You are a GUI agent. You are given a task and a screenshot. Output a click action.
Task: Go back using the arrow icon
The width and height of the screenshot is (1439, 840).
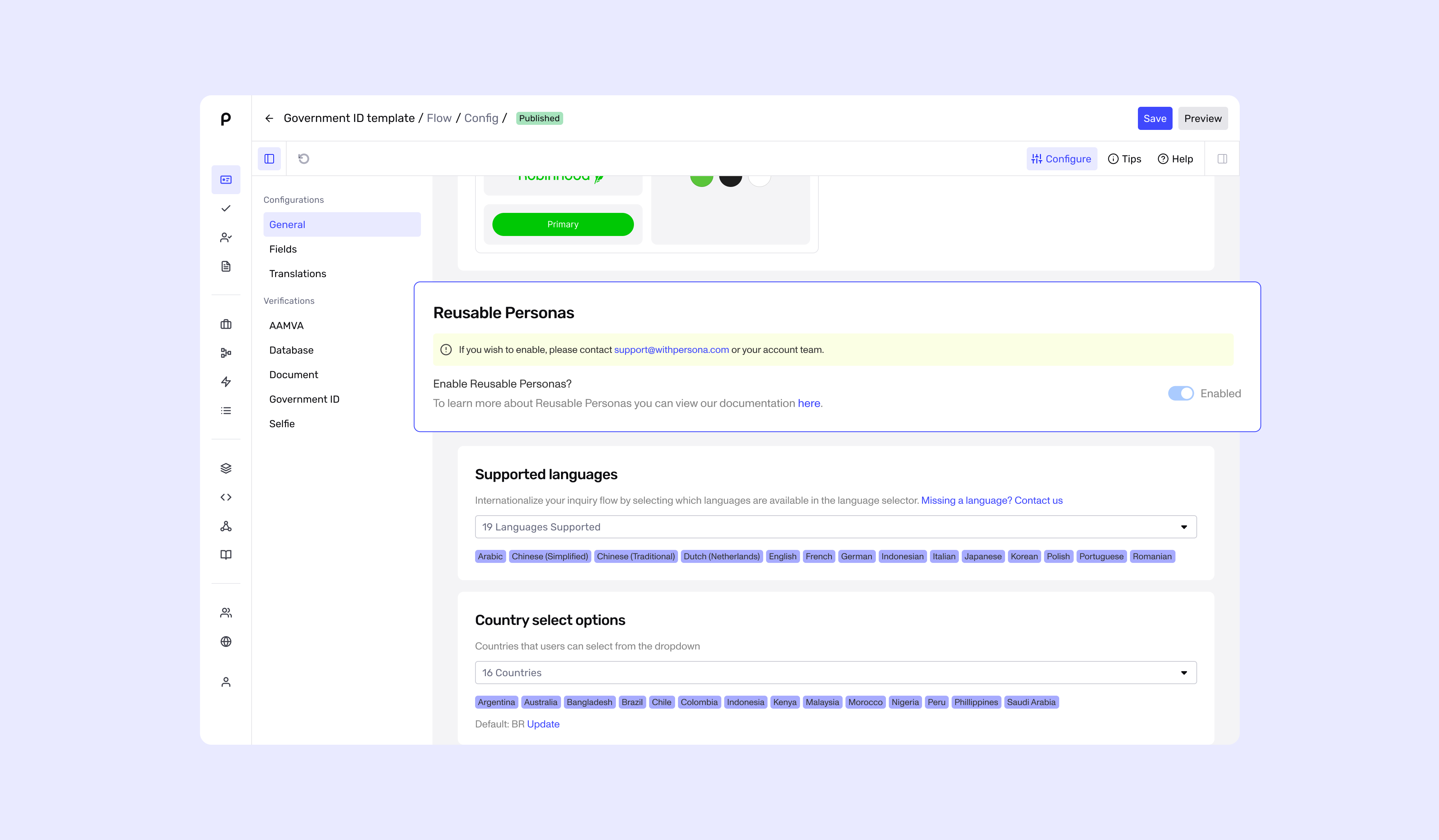click(x=269, y=118)
